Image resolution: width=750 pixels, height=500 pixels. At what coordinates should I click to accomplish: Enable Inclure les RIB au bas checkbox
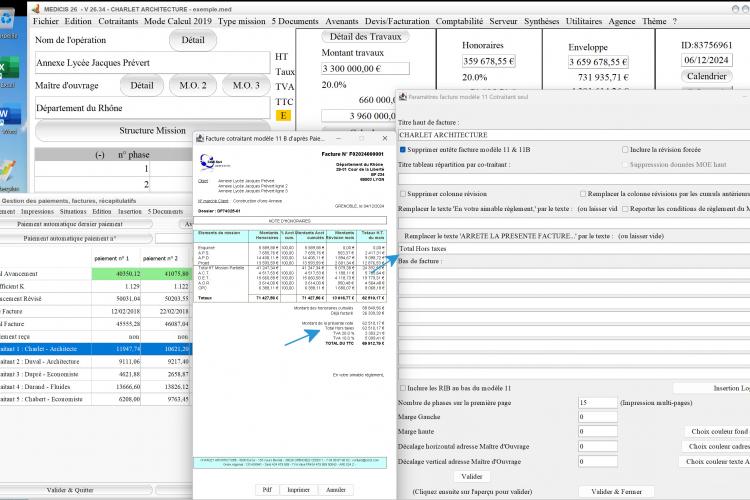point(403,388)
